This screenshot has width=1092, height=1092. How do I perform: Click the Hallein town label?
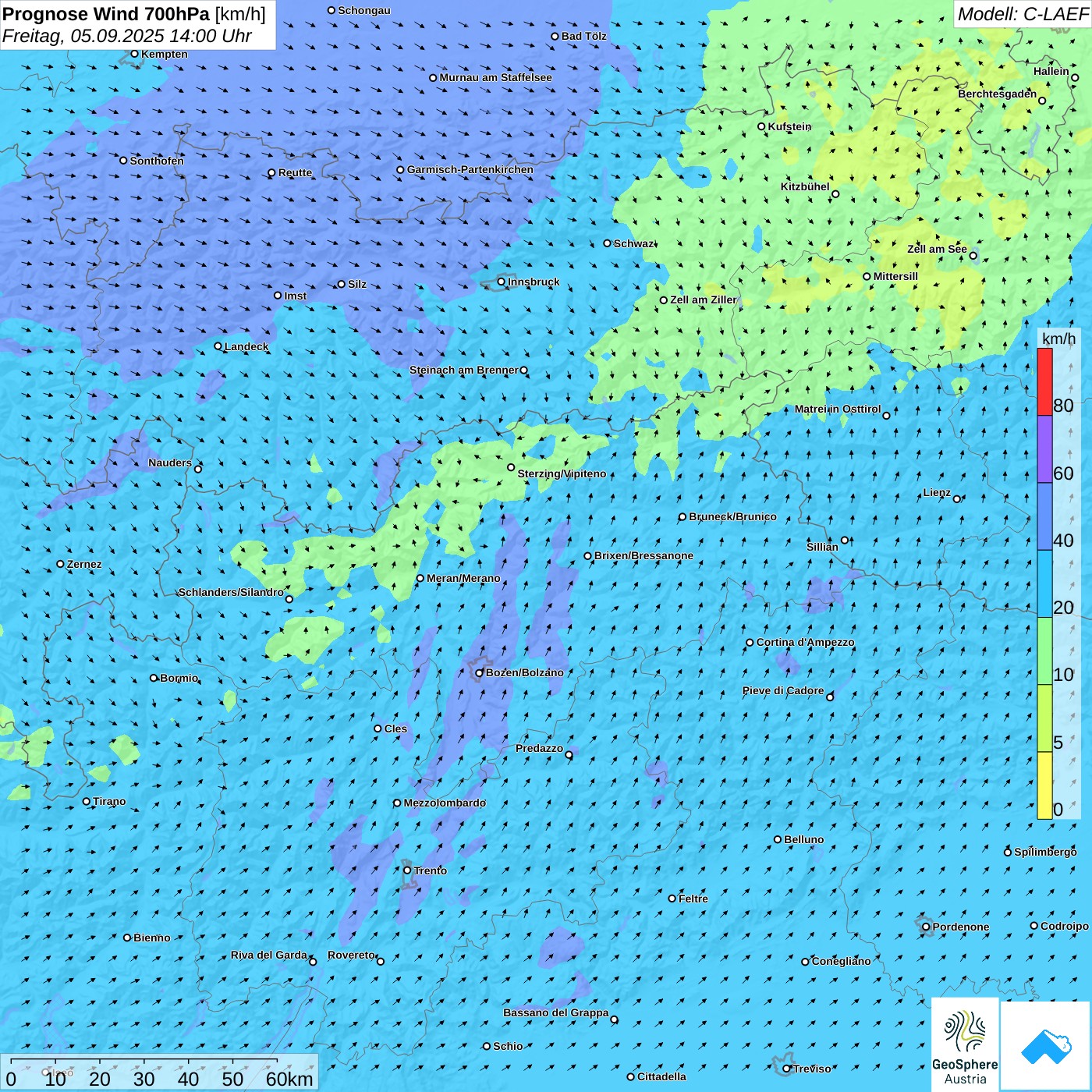click(x=1051, y=71)
